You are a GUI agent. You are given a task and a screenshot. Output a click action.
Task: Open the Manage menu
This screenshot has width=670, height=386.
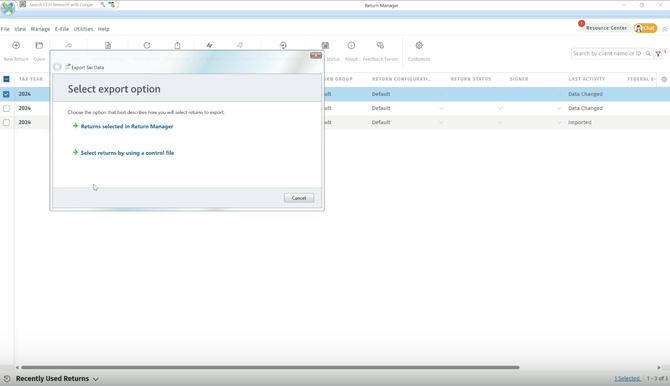(40, 29)
